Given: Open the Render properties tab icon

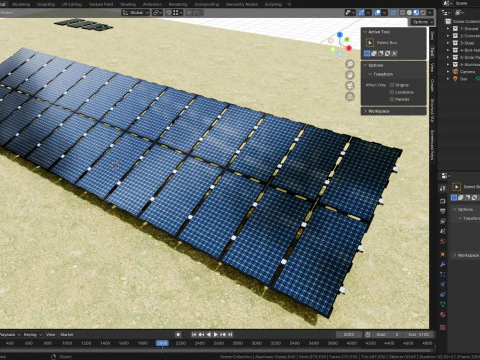Looking at the screenshot, I should [x=443, y=201].
